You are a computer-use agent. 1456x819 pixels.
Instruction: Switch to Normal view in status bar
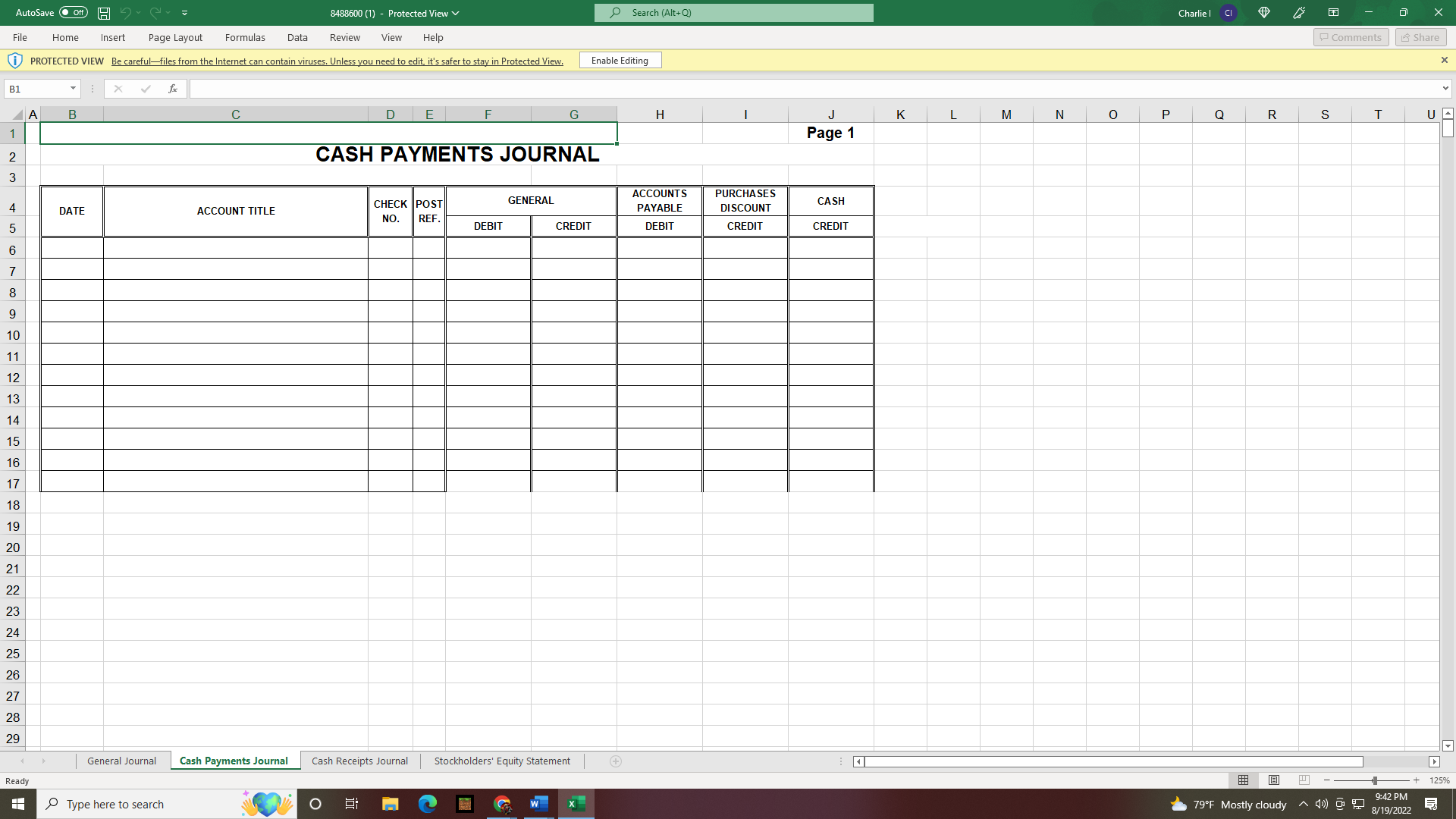pos(1244,780)
